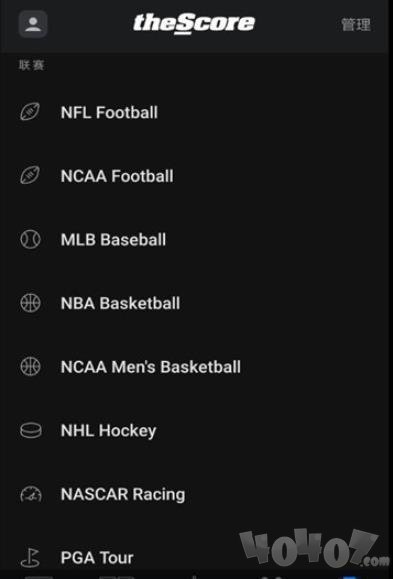Screen dimensions: 393x579
Task: Click theScore logo in header
Action: point(194,24)
